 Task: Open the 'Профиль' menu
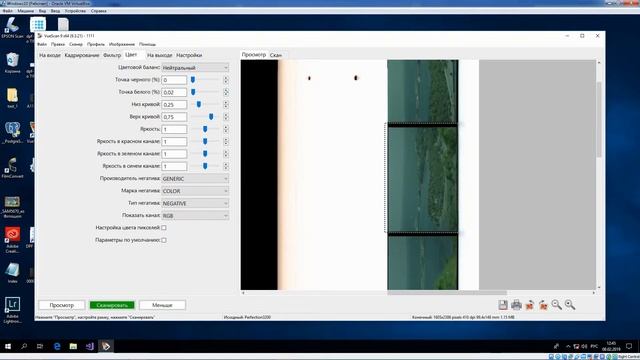click(x=96, y=44)
